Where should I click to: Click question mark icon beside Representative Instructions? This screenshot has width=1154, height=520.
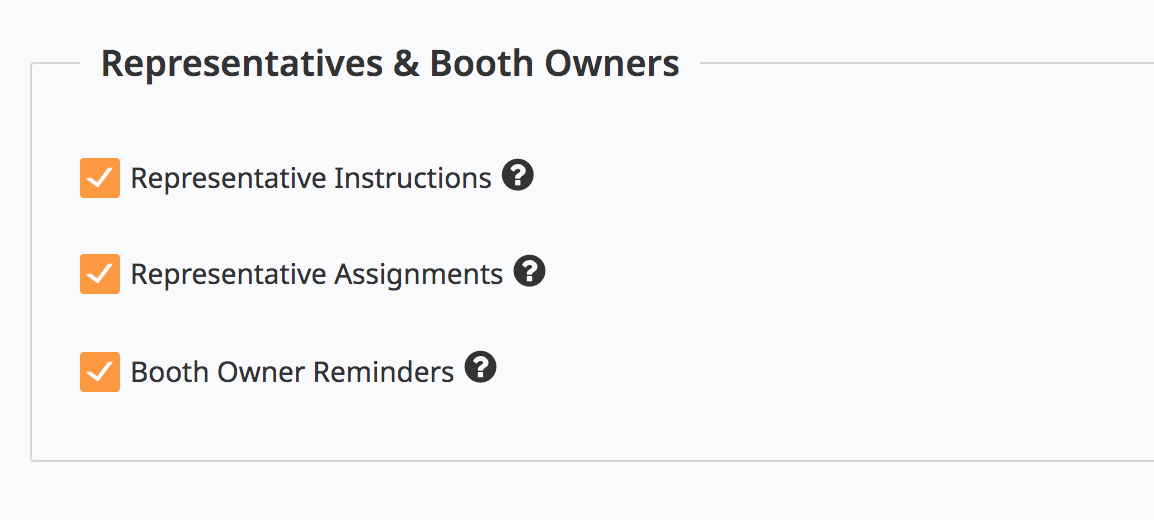(517, 177)
